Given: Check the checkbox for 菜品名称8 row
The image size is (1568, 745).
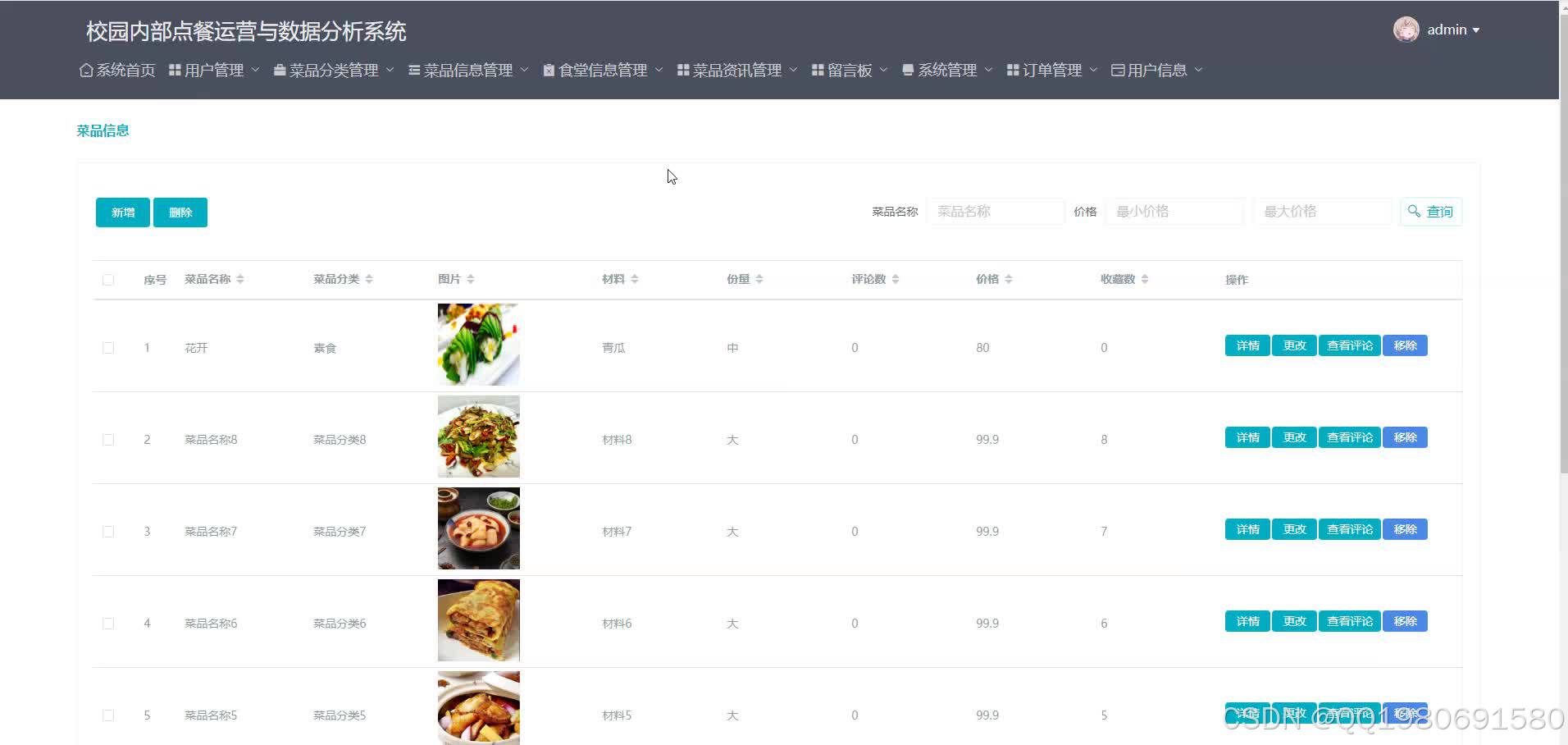Looking at the screenshot, I should pyautogui.click(x=108, y=439).
